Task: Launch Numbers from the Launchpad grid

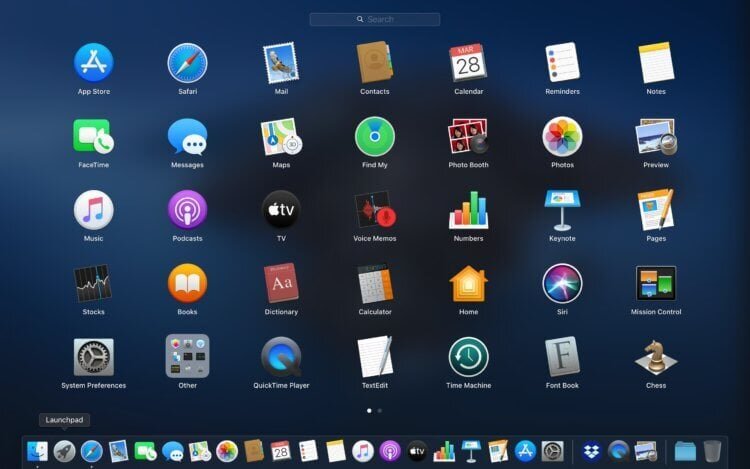Action: click(468, 210)
